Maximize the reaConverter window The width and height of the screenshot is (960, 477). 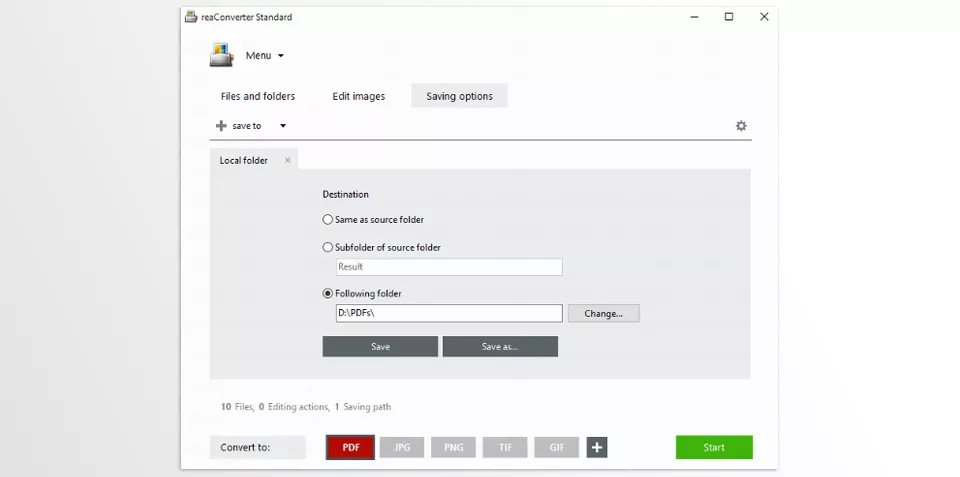click(729, 17)
